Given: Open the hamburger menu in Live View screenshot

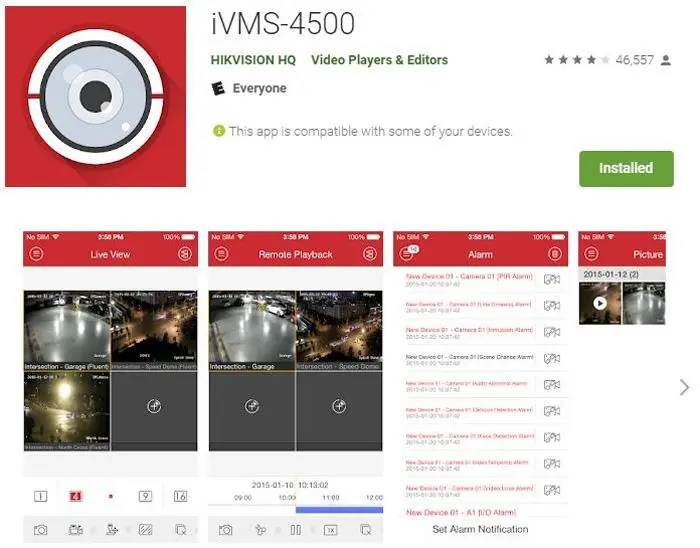Looking at the screenshot, I should pyautogui.click(x=37, y=254).
